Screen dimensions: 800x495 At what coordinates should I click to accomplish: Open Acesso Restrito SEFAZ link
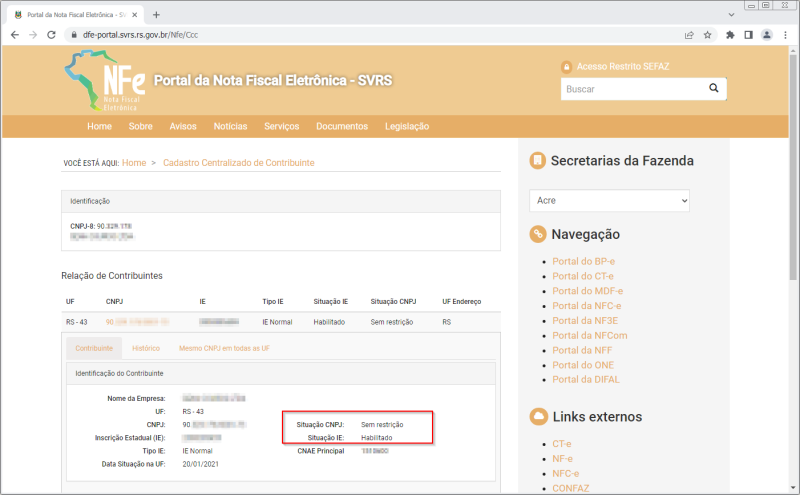pos(622,66)
